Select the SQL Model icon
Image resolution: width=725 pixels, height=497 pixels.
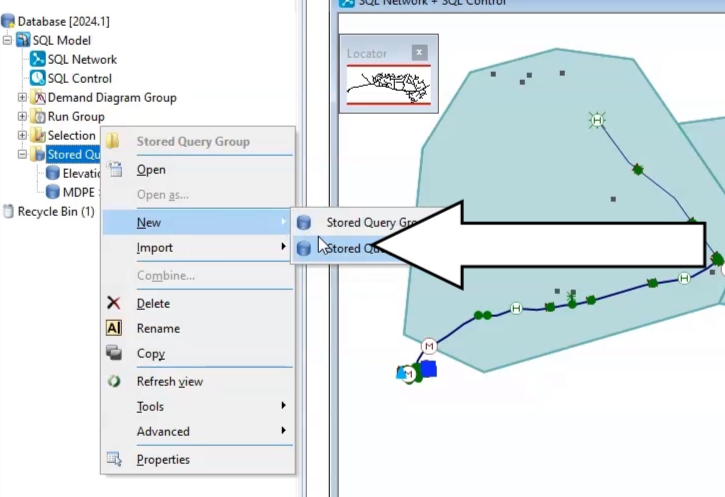[x=23, y=40]
